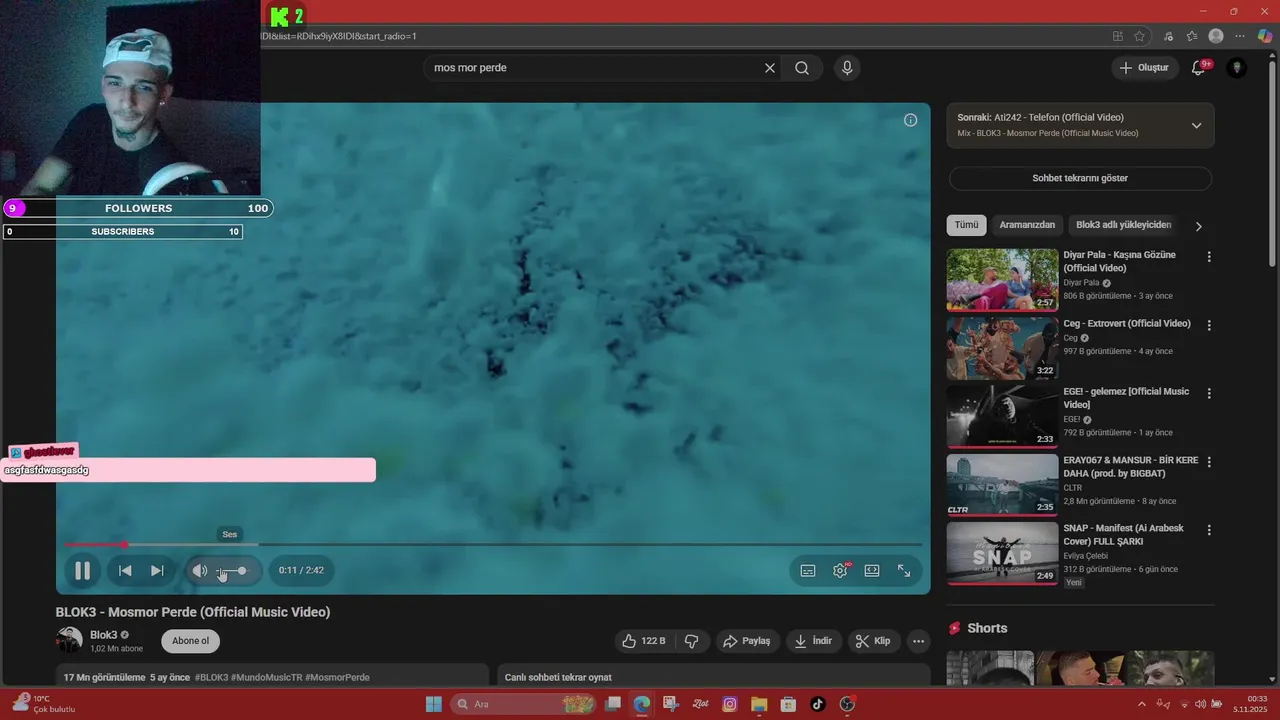Mute the video sound
Image resolution: width=1280 pixels, height=720 pixels.
tap(200, 570)
